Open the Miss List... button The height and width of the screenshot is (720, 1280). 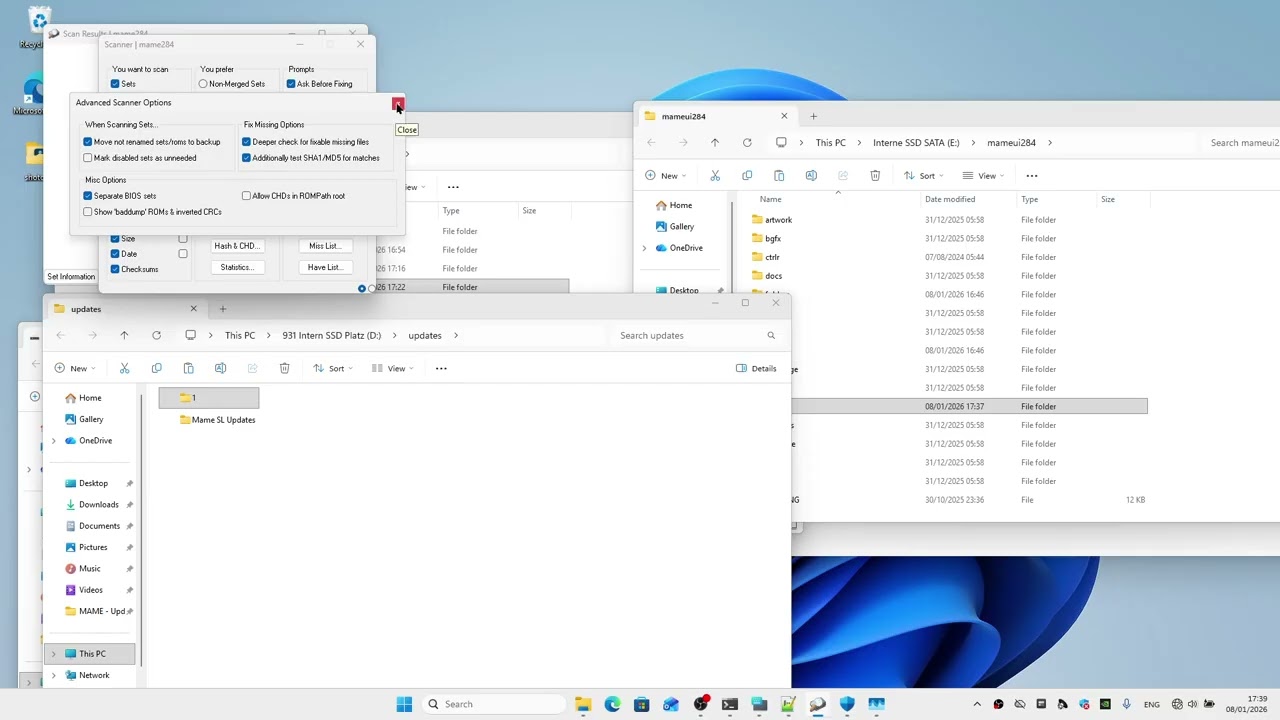point(324,246)
